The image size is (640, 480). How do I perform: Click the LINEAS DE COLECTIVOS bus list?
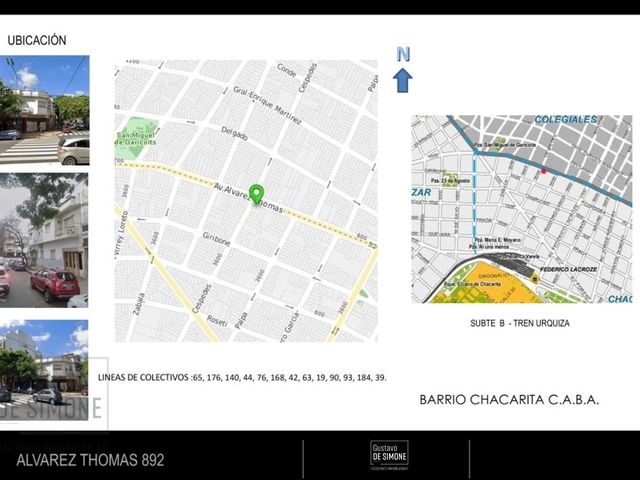click(242, 378)
